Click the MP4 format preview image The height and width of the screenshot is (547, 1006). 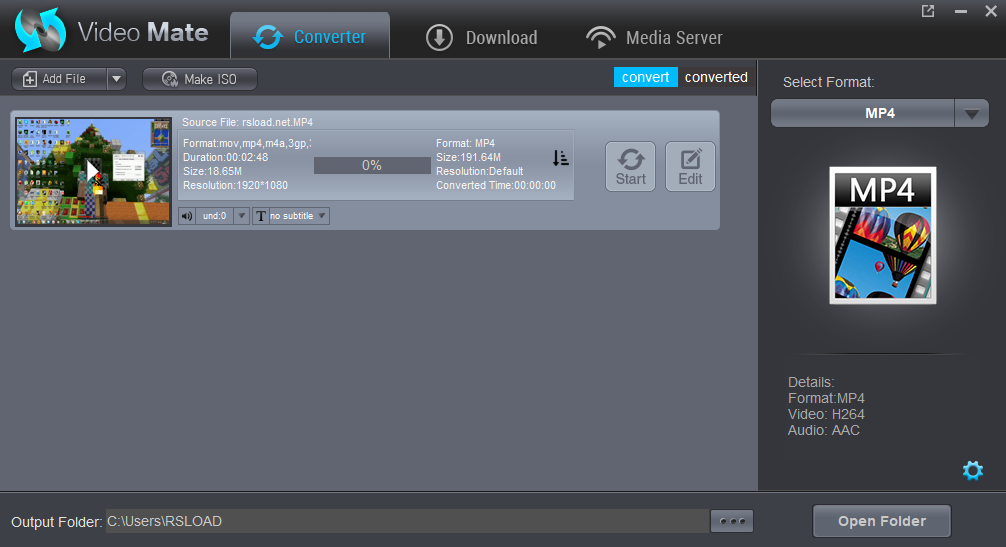click(883, 235)
